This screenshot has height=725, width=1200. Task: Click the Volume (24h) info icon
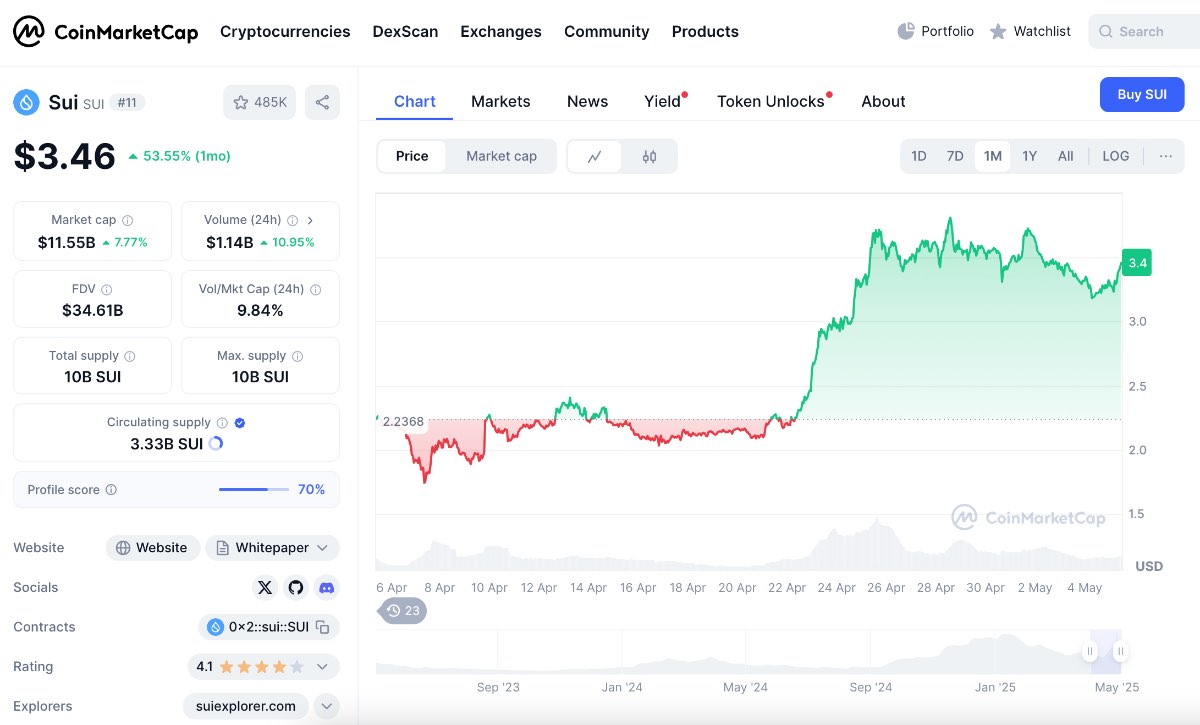point(292,220)
